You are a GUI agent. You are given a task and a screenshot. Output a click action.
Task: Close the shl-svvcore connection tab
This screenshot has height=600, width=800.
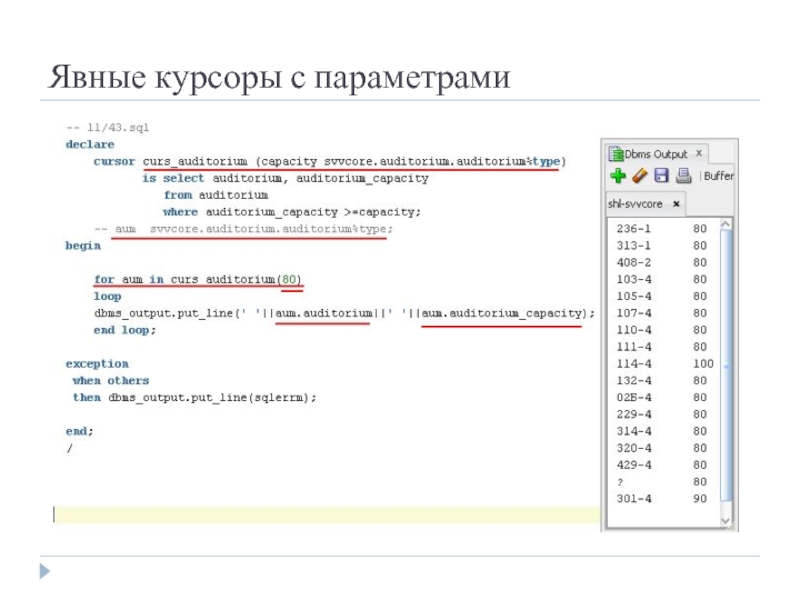675,204
